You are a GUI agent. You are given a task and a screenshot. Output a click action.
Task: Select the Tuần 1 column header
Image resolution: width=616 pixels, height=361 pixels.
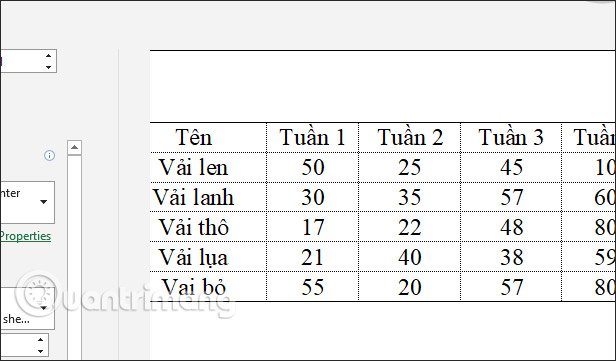tap(312, 137)
